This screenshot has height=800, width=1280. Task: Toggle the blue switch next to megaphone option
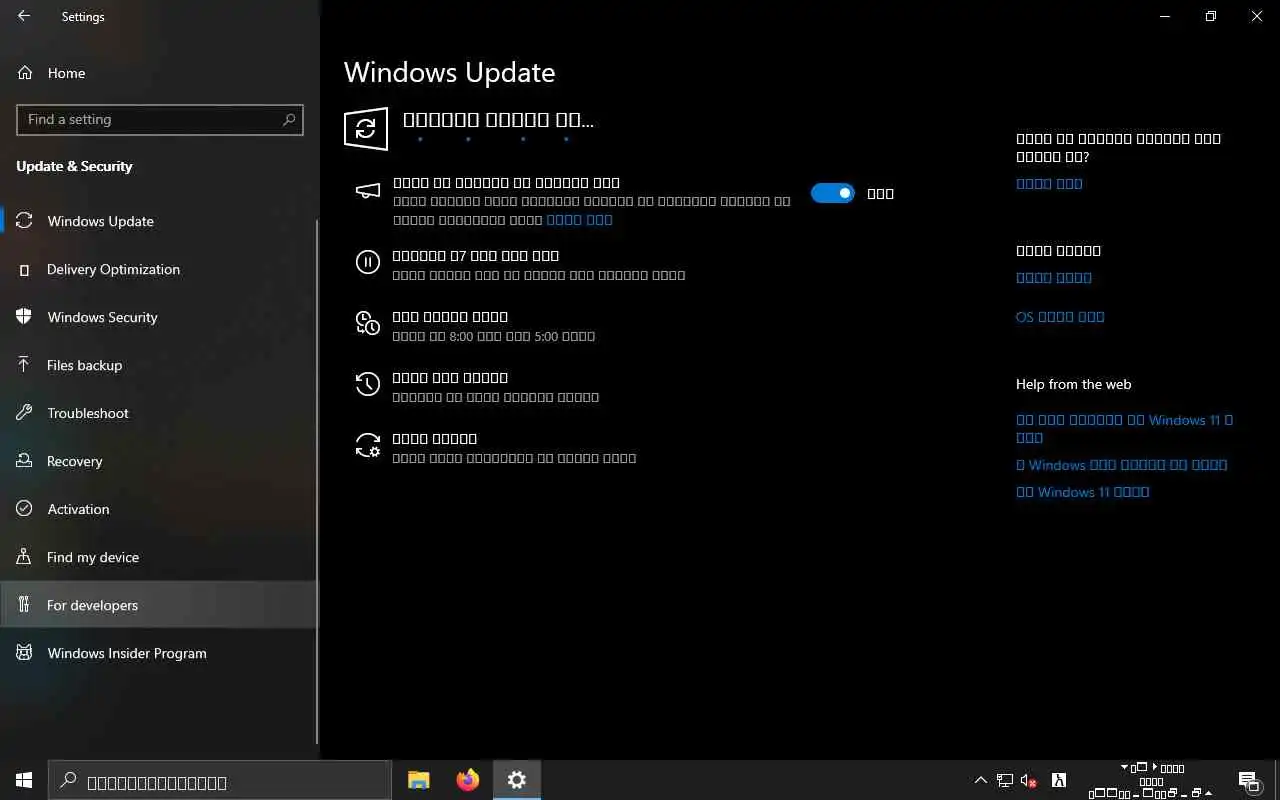[x=832, y=193]
